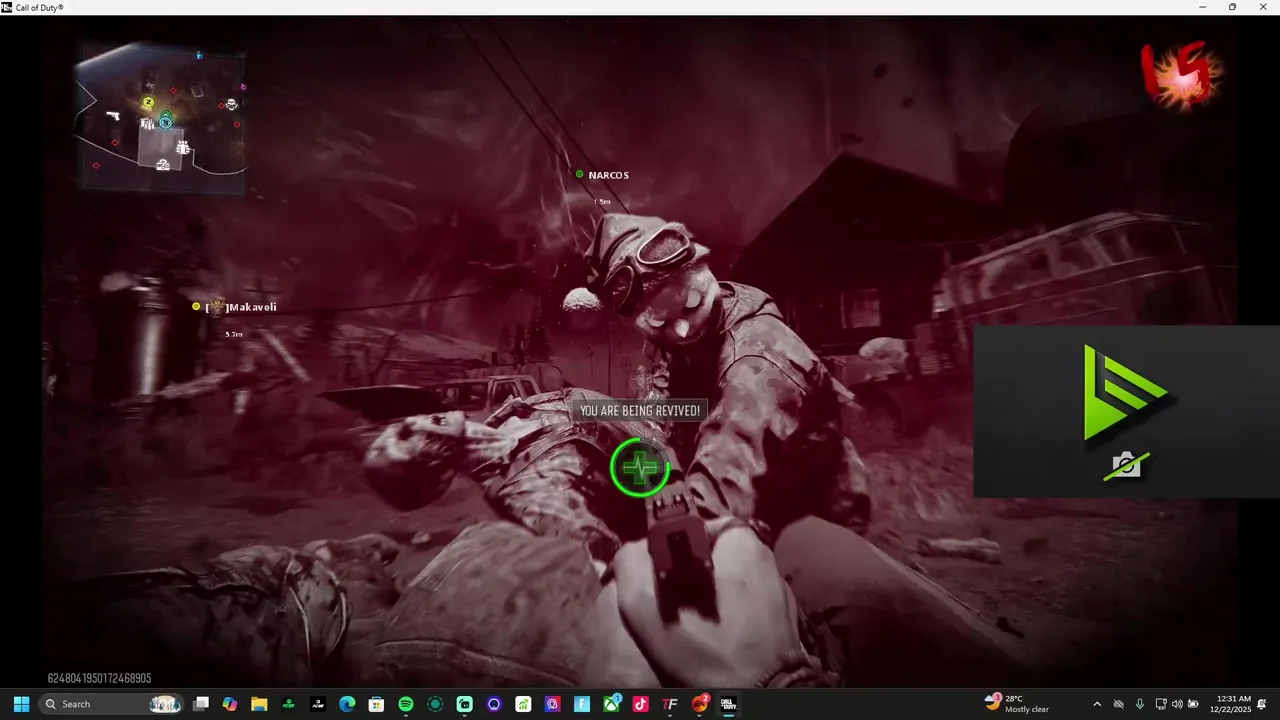Open the network display tray icon
This screenshot has height=720, width=1280.
point(1160,704)
